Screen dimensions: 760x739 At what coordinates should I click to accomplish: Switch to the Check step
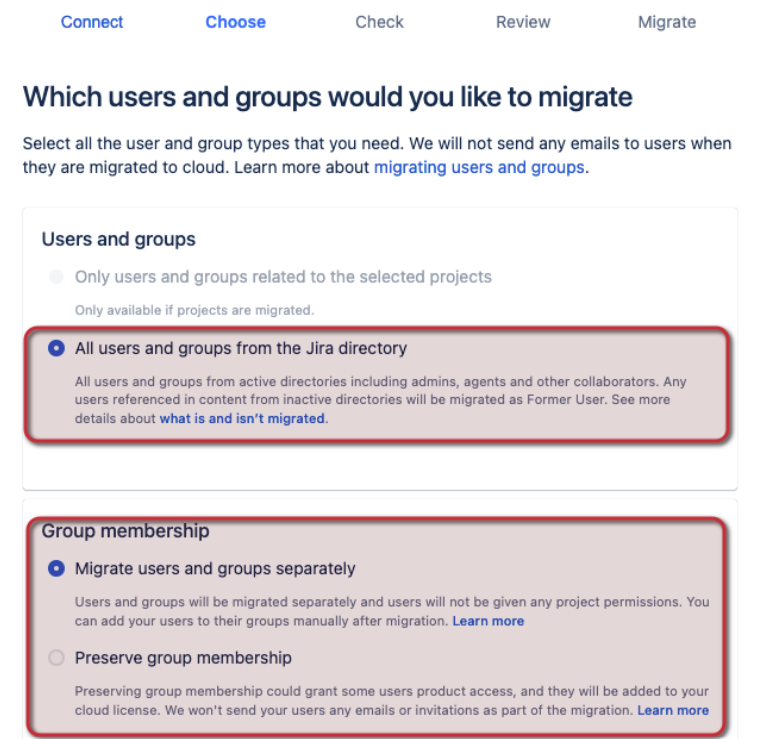pos(379,22)
